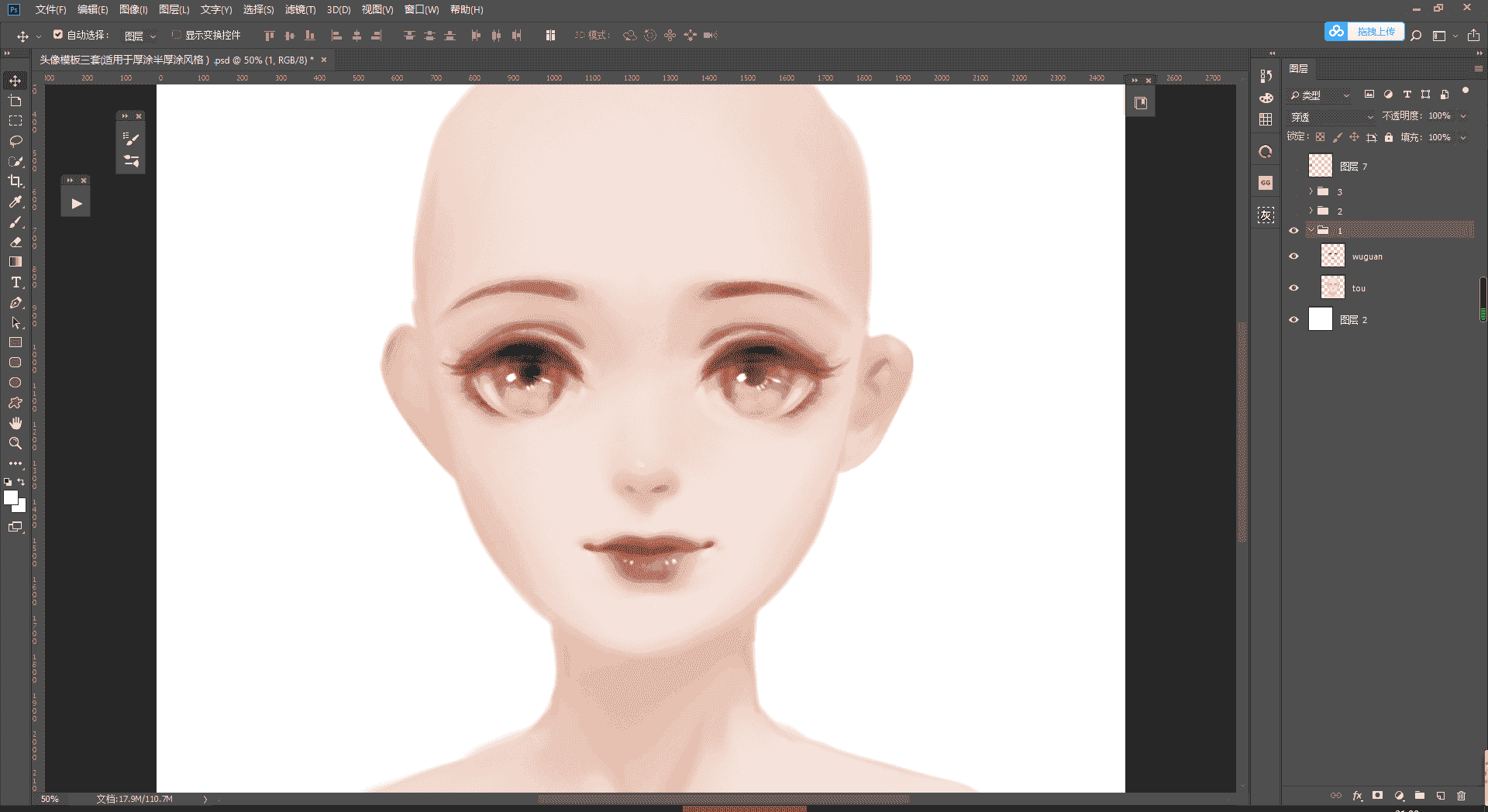
Task: Hide the wuguan layer
Action: click(x=1293, y=256)
